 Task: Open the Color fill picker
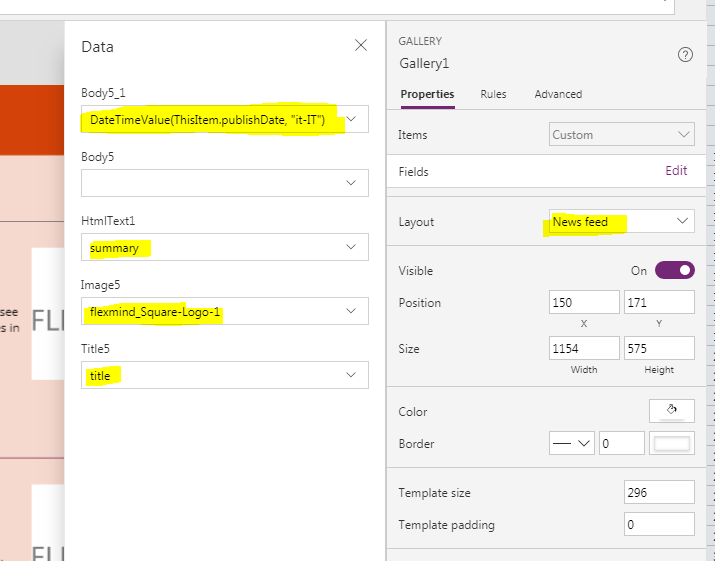pyautogui.click(x=672, y=411)
